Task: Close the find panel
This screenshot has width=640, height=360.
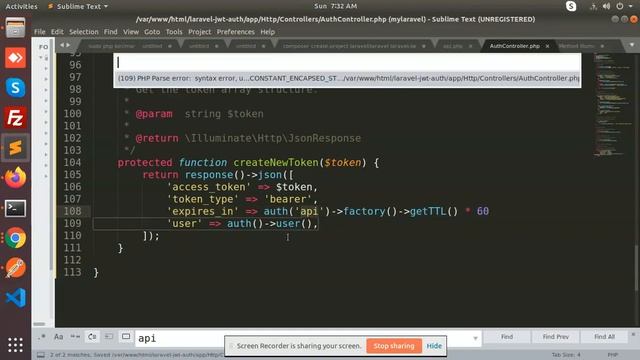Action: tap(633, 334)
